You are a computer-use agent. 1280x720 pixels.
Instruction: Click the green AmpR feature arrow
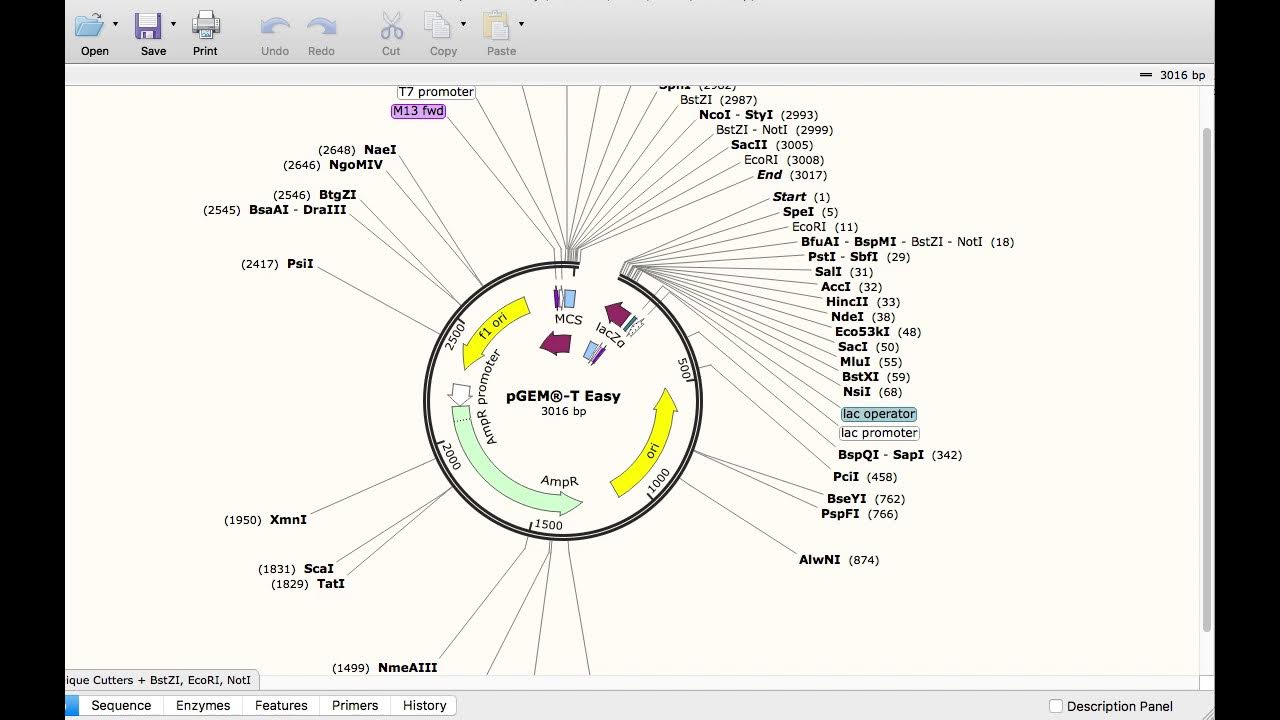(500, 474)
